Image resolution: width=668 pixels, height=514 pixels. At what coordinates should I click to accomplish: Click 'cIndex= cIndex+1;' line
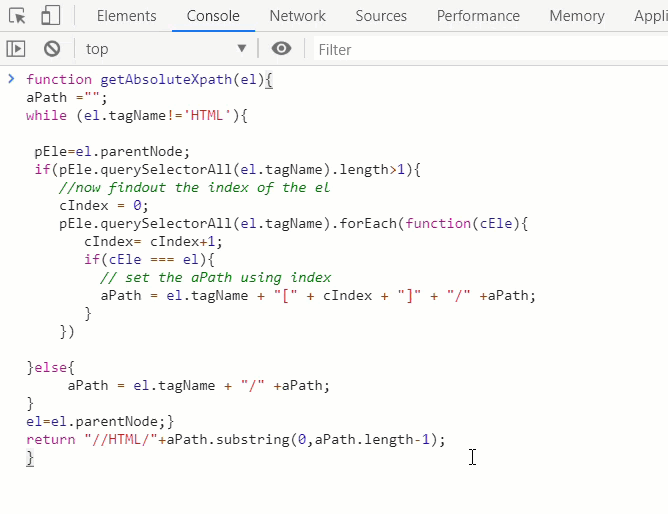pos(153,241)
